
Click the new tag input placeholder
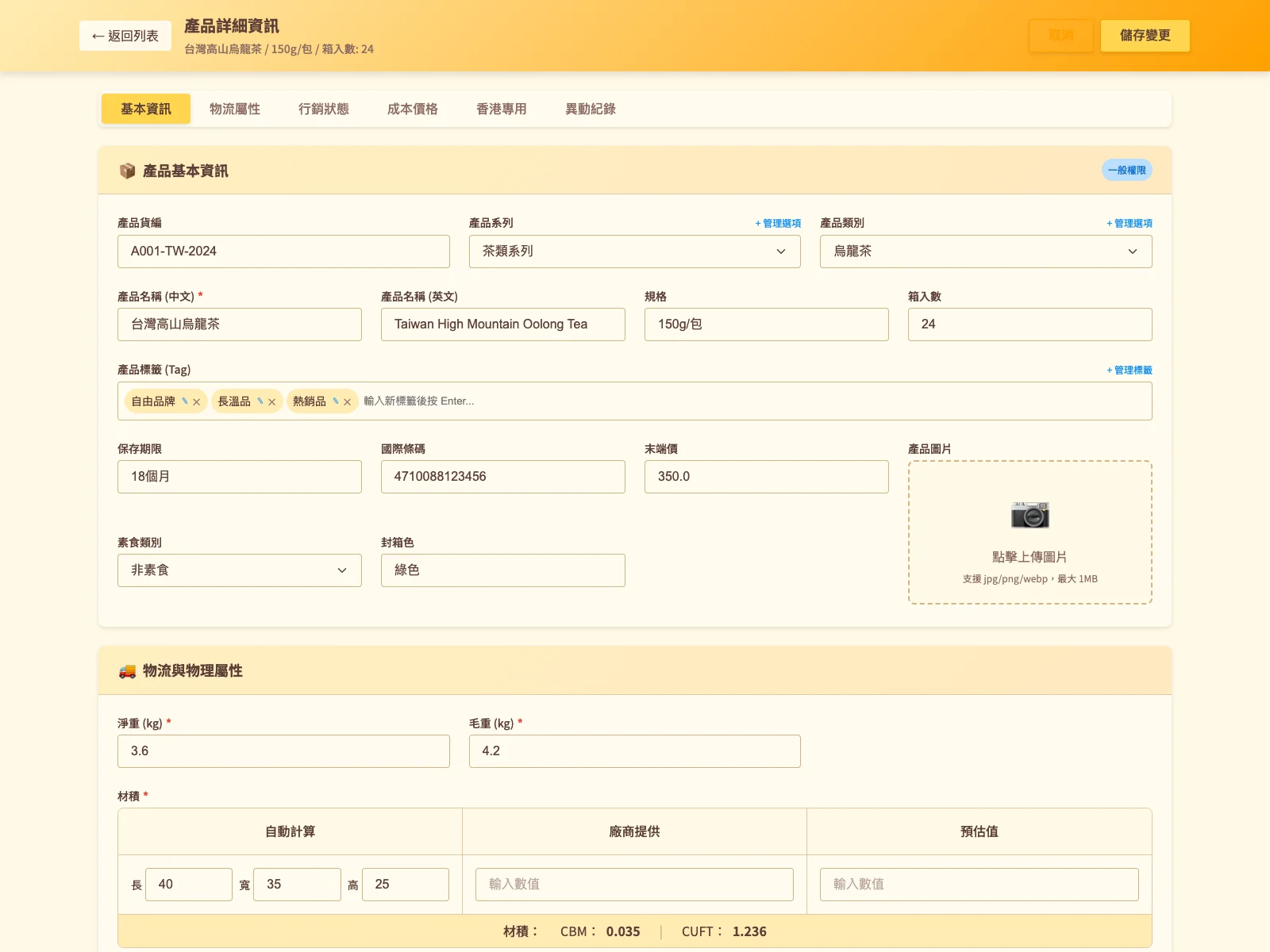(418, 401)
